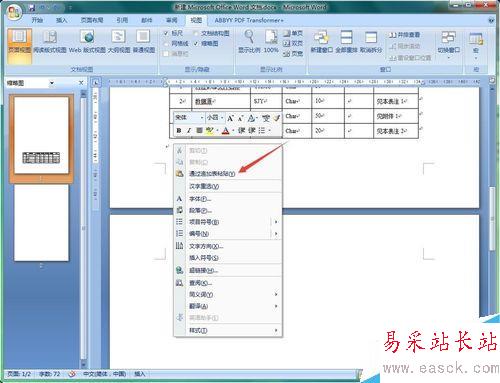This screenshot has height=383, width=500.
Task: Choose 段落(P)... in context menu
Action: [228, 211]
